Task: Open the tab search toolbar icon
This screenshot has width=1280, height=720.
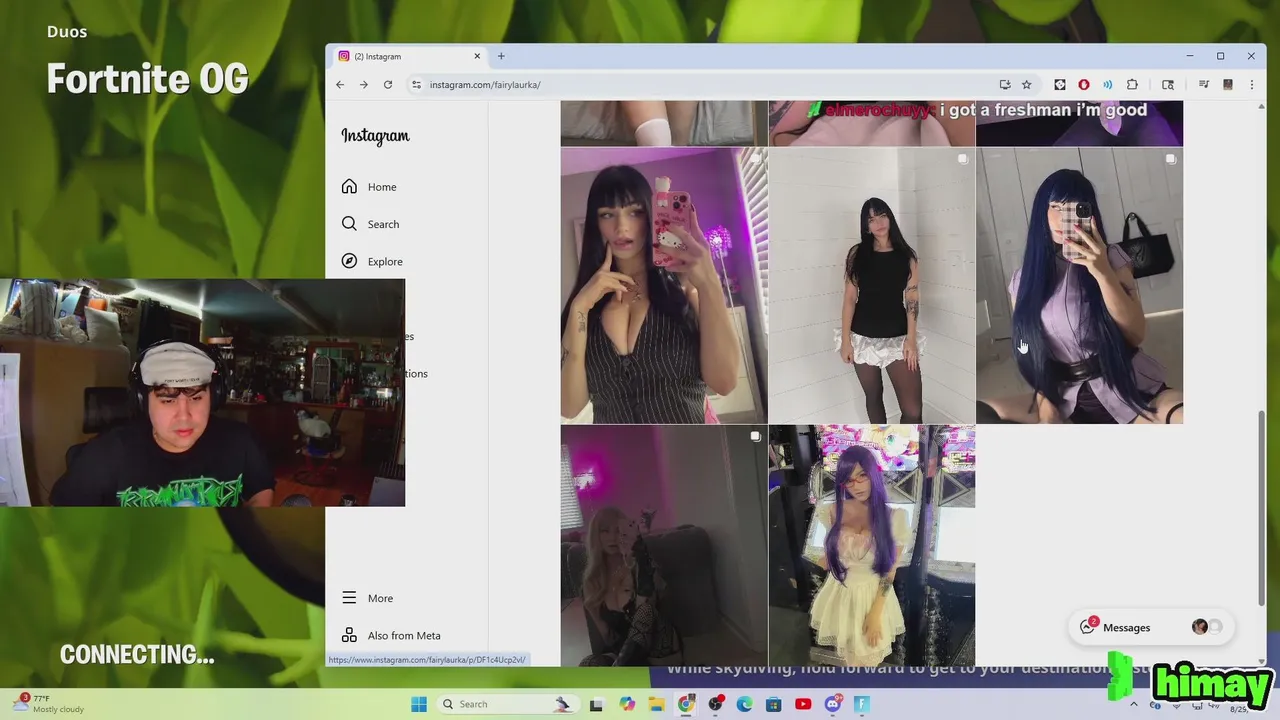Action: pyautogui.click(x=1168, y=85)
